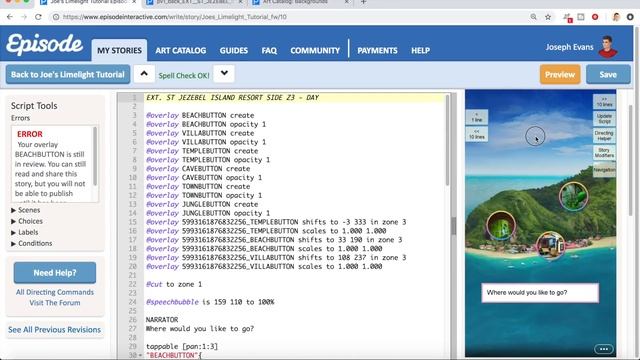Click the site info icon in address bar

tap(56, 17)
